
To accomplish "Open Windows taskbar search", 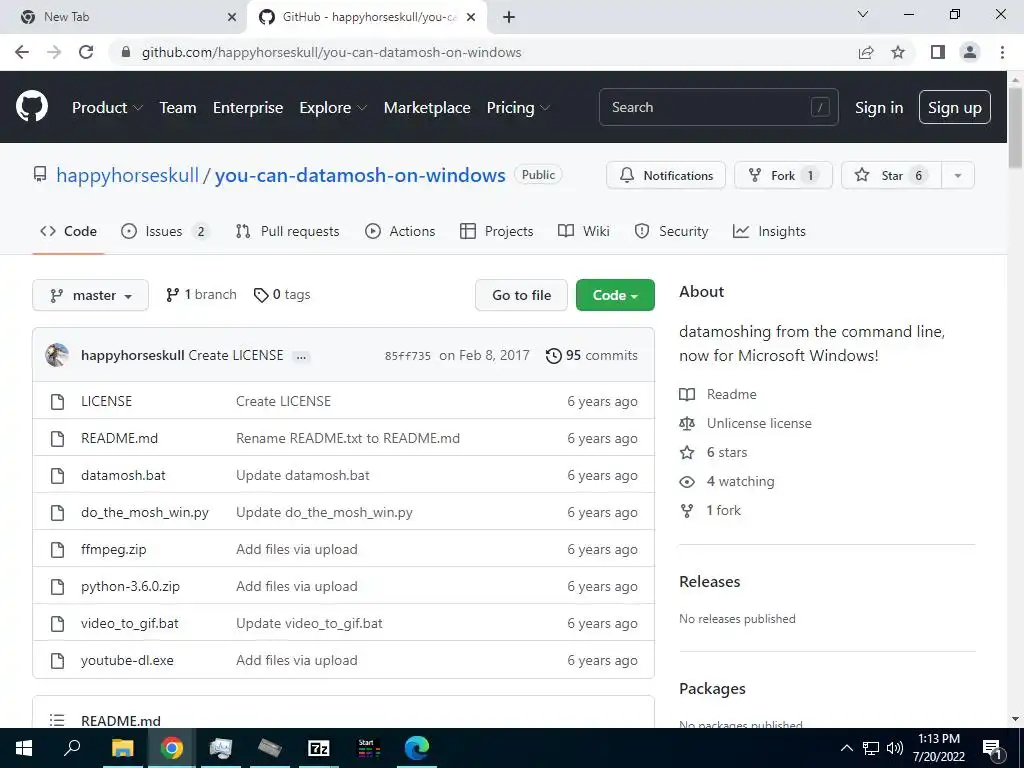I will pyautogui.click(x=72, y=748).
